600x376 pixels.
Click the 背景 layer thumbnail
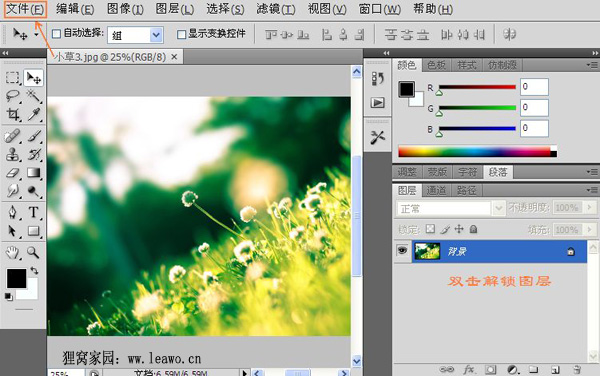427,251
